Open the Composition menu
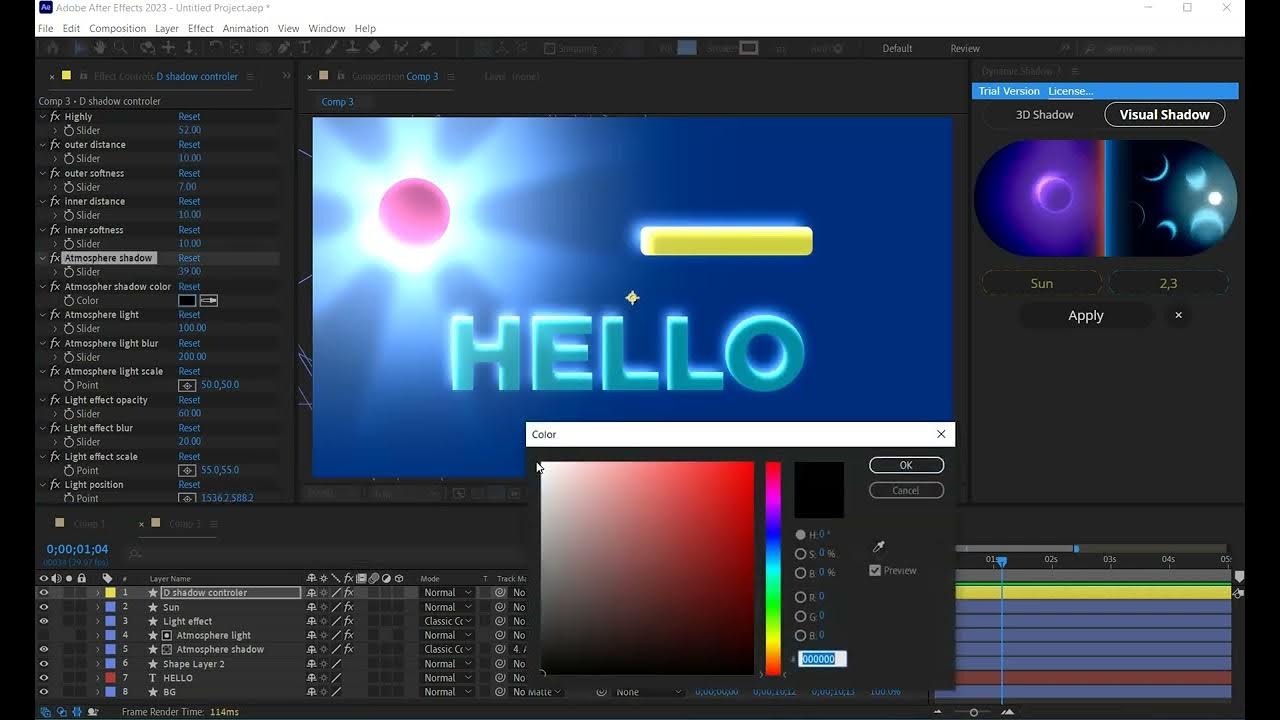The image size is (1280, 720). point(117,28)
